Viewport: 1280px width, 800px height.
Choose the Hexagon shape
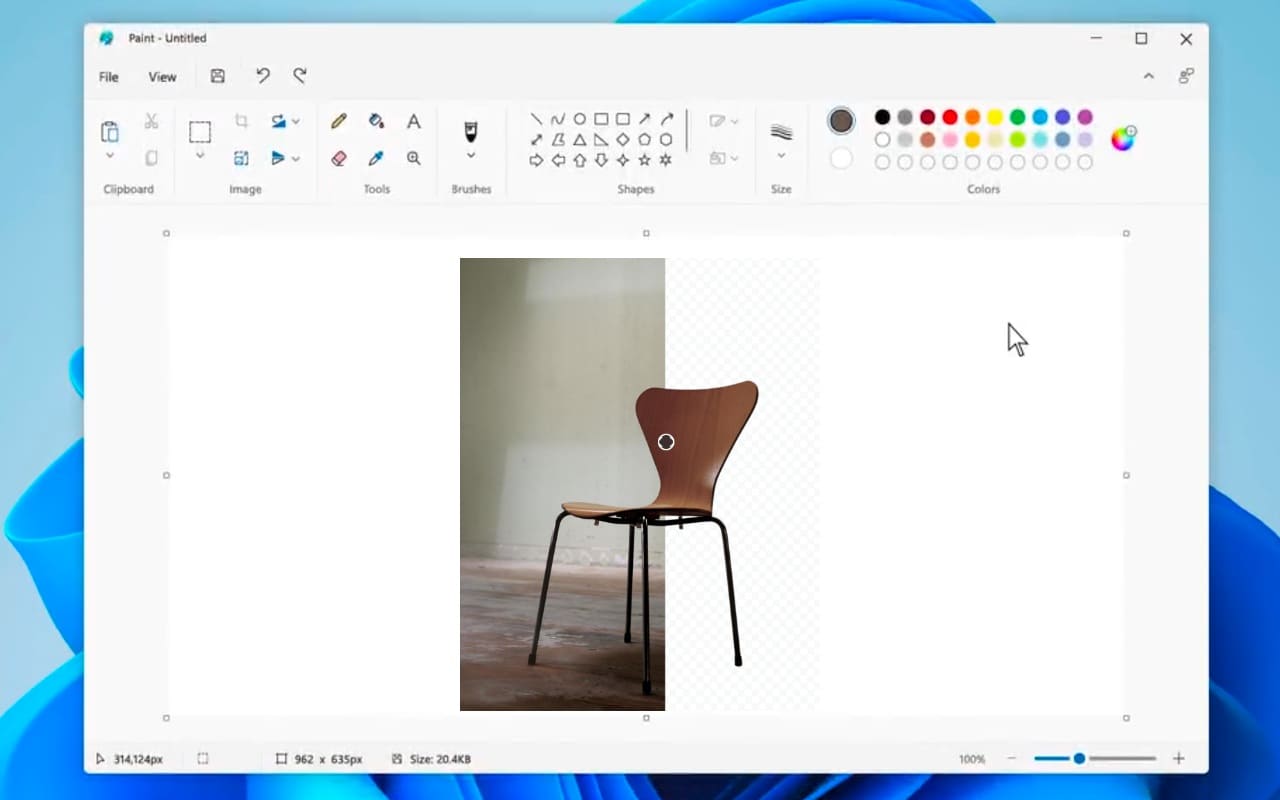666,140
